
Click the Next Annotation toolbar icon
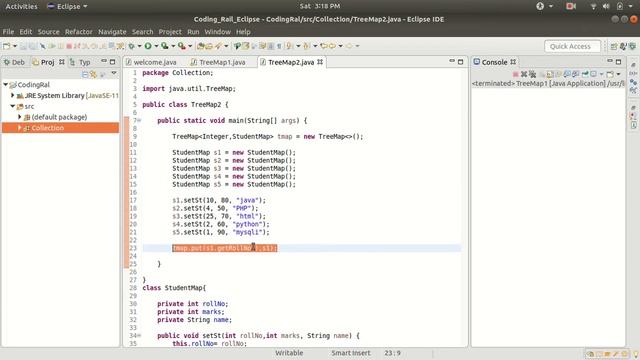click(289, 46)
